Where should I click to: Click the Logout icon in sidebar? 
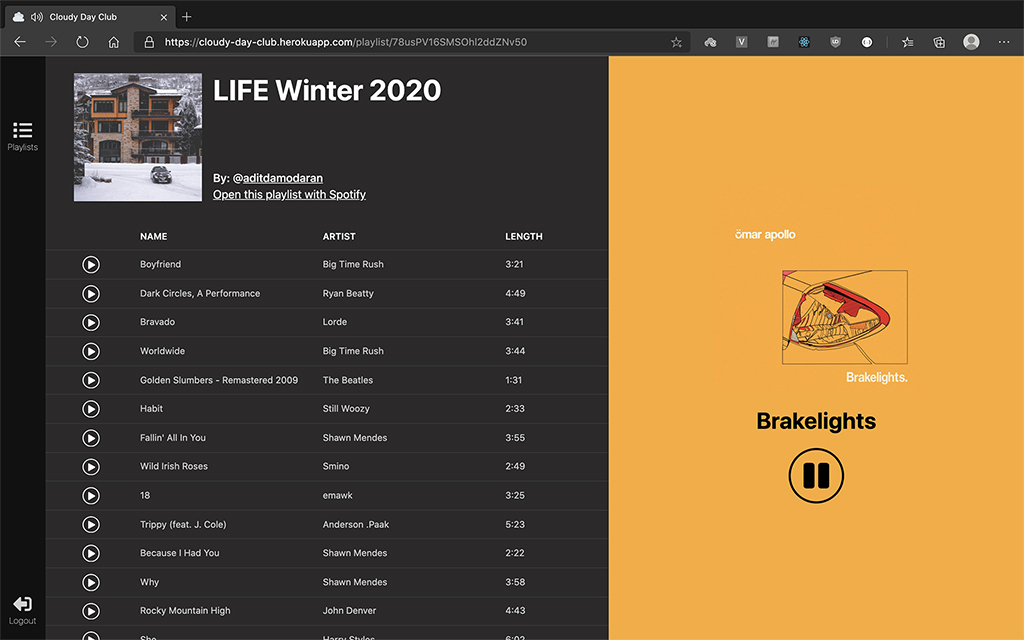(x=22, y=610)
